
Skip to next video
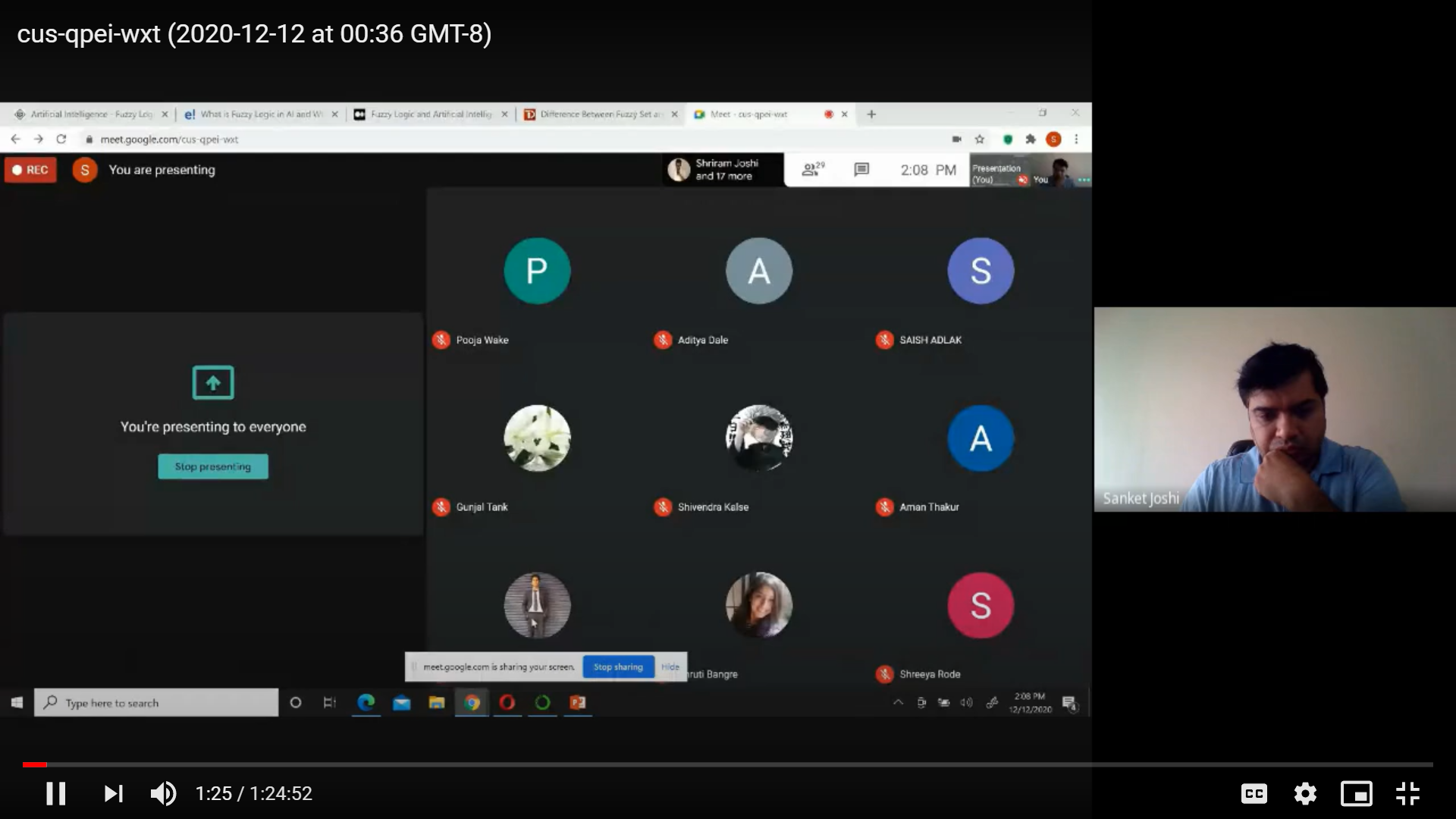113,793
